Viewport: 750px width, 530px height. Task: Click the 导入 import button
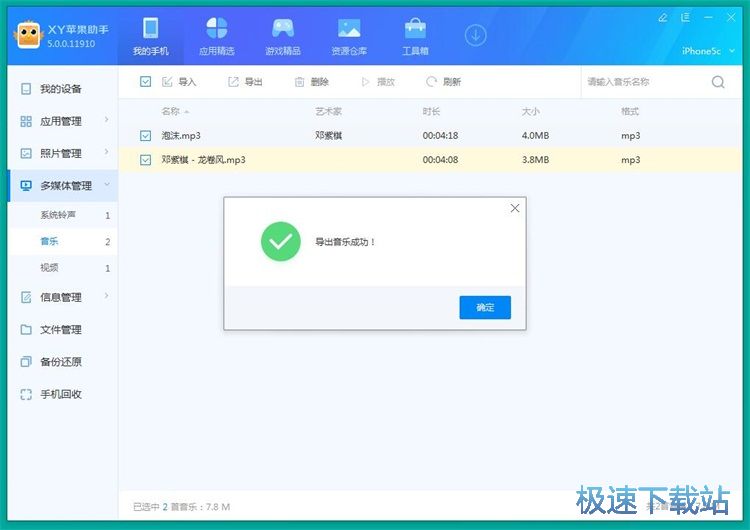[179, 82]
